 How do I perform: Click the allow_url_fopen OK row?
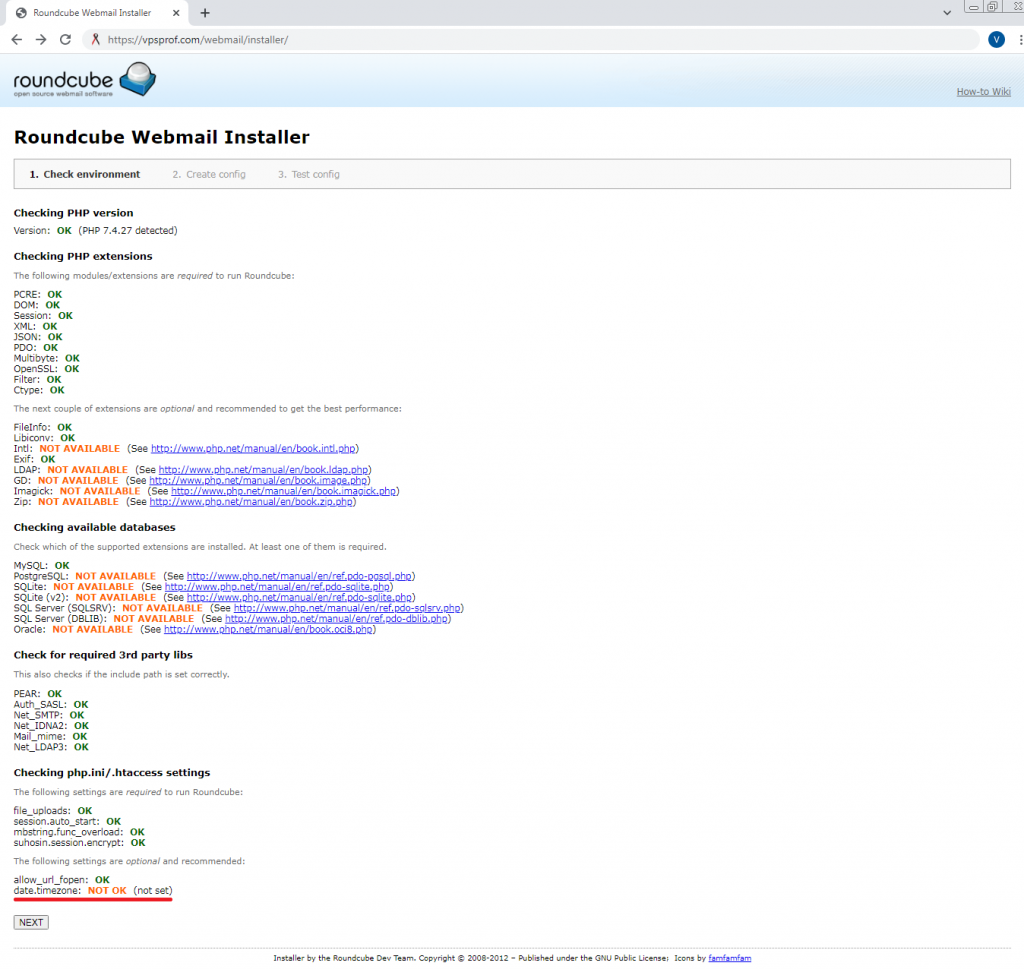coord(61,880)
